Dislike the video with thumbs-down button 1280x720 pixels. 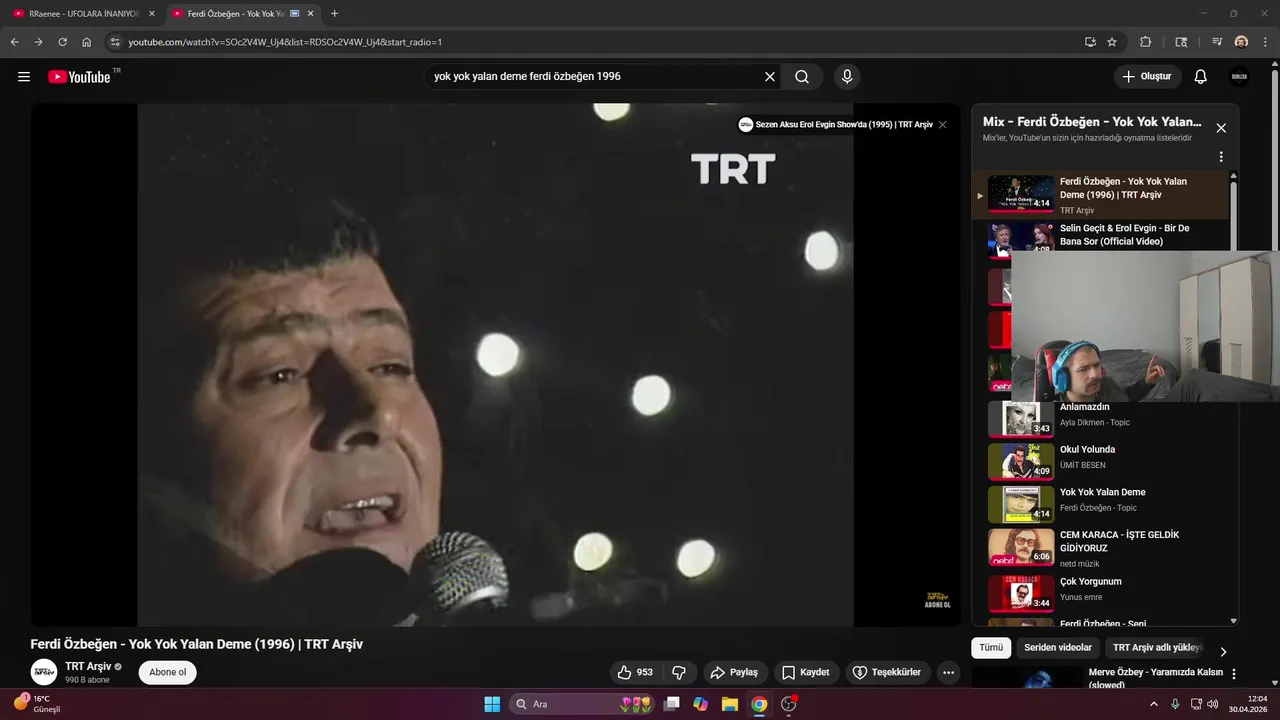click(679, 672)
